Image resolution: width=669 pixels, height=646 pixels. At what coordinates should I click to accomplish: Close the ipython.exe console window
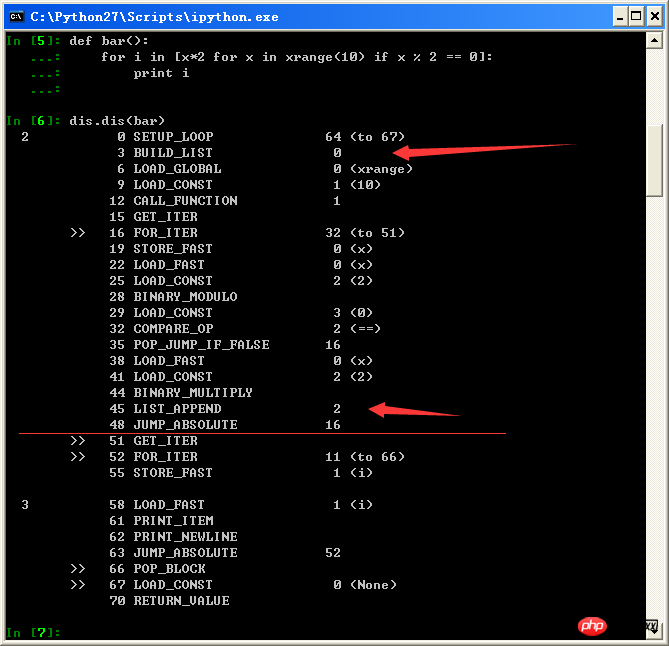[x=654, y=17]
